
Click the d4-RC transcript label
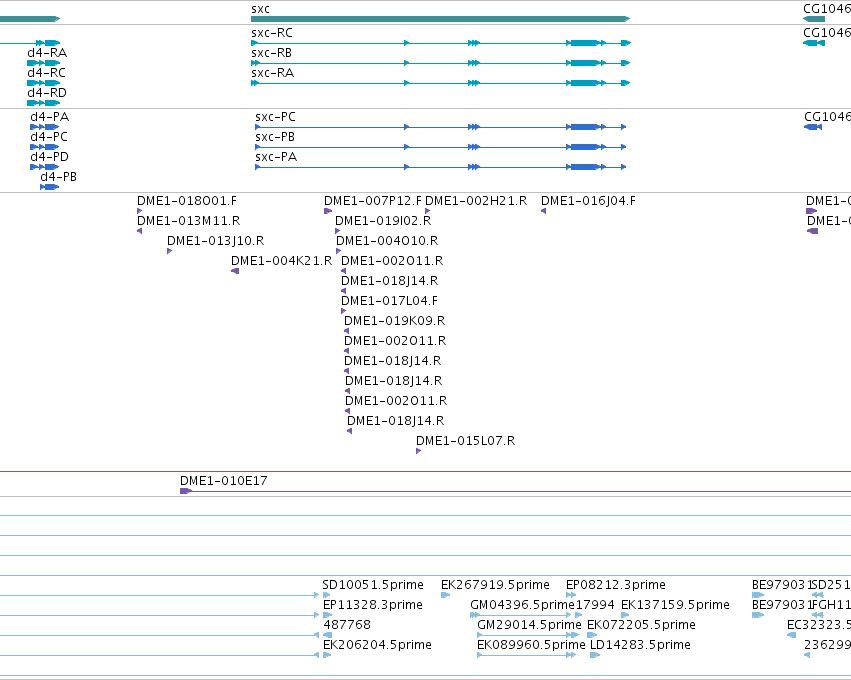coord(47,73)
